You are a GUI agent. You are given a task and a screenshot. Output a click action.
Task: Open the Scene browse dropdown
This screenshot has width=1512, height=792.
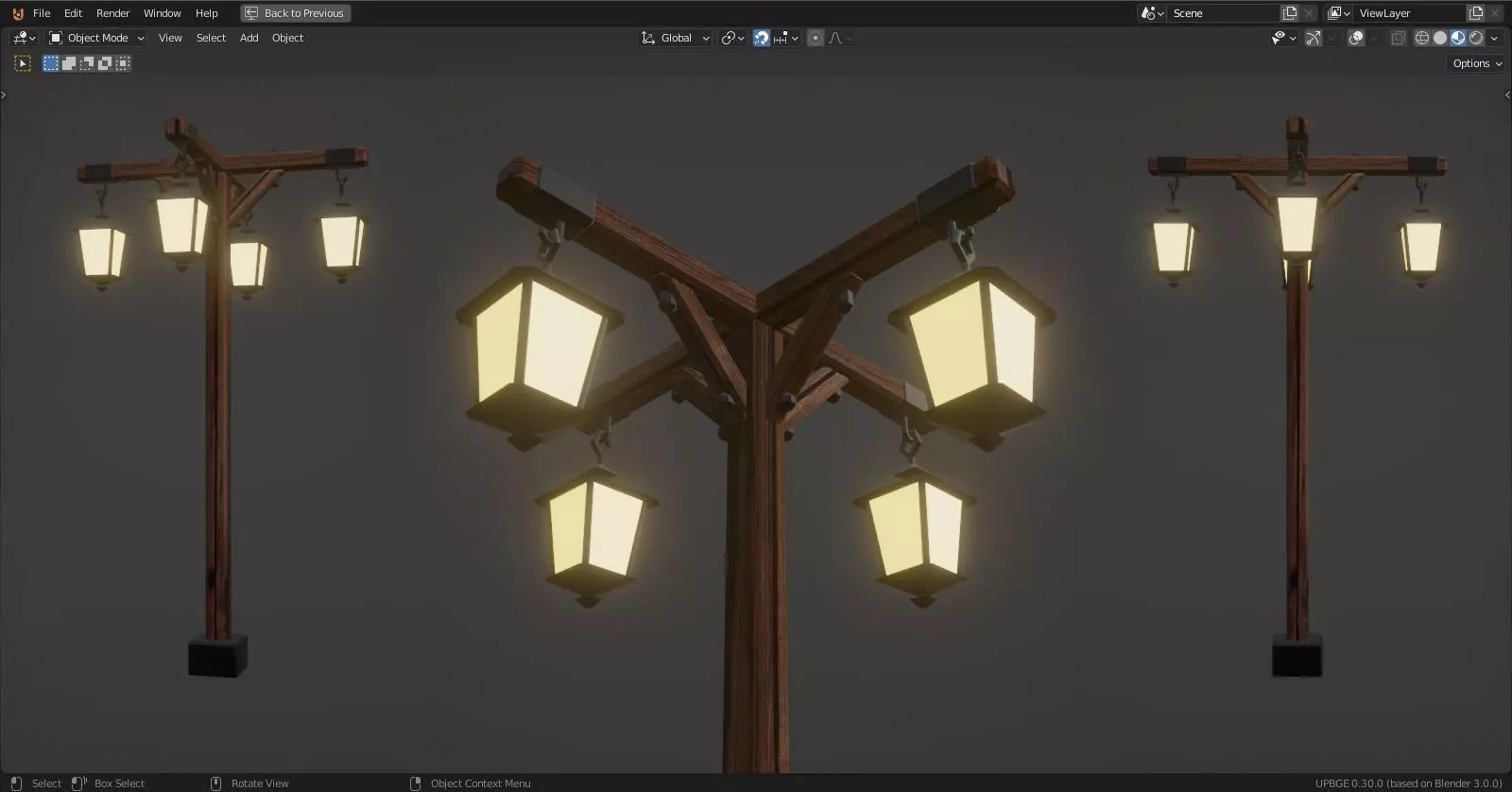pos(1152,13)
